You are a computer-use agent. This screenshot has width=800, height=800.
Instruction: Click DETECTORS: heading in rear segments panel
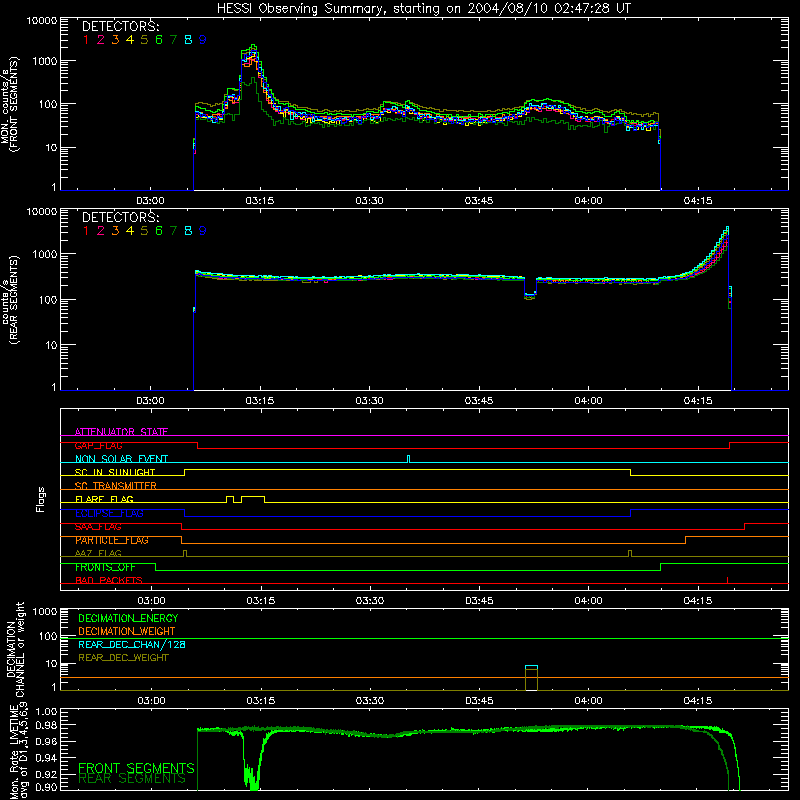click(x=120, y=217)
